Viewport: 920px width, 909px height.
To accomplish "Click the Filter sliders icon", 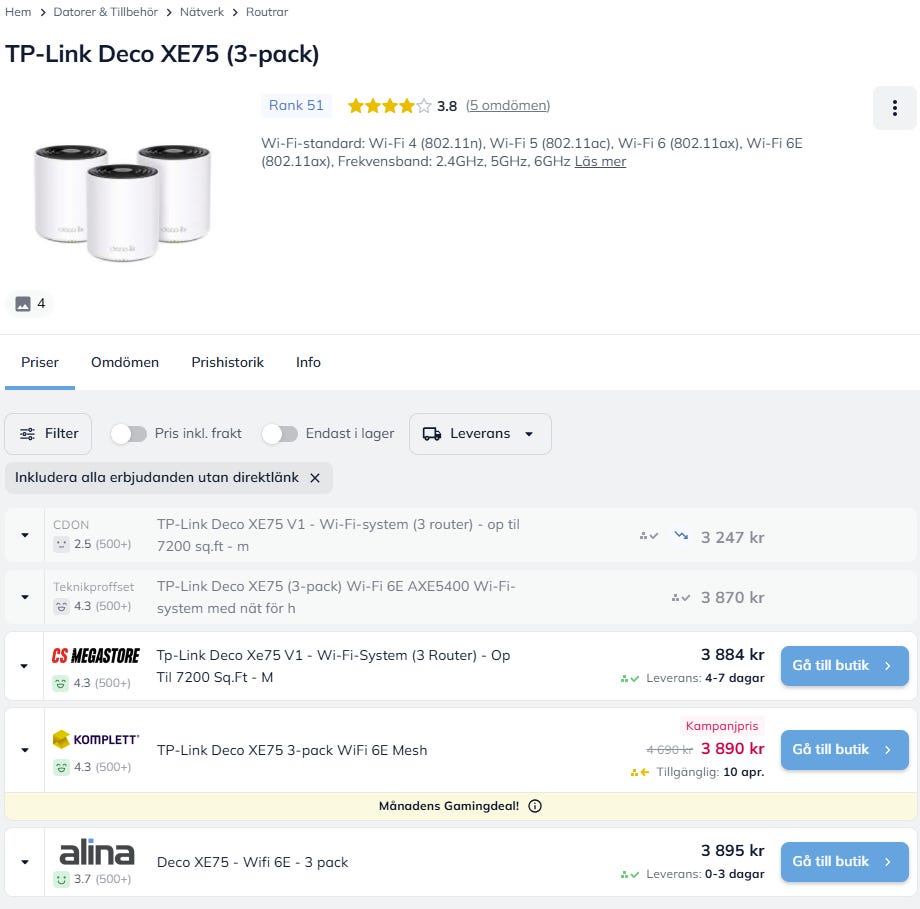I will point(28,434).
